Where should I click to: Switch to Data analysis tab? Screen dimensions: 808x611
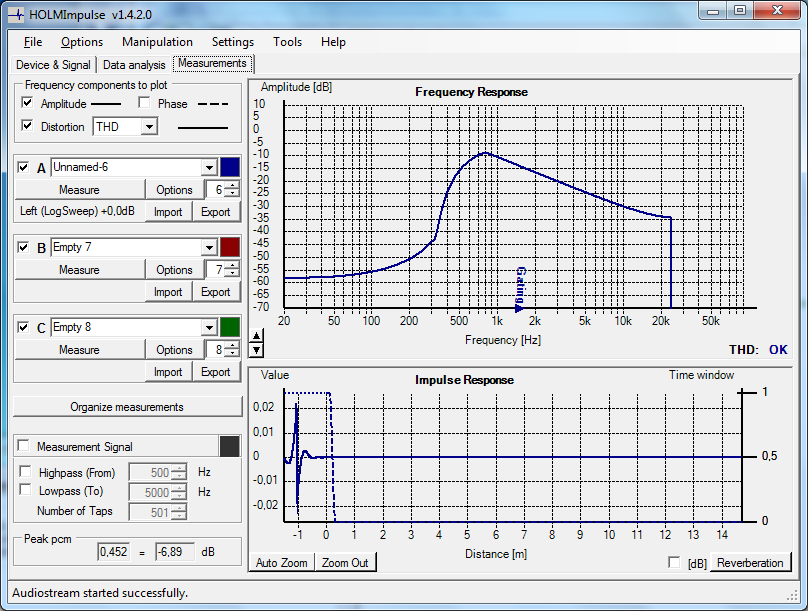[134, 65]
